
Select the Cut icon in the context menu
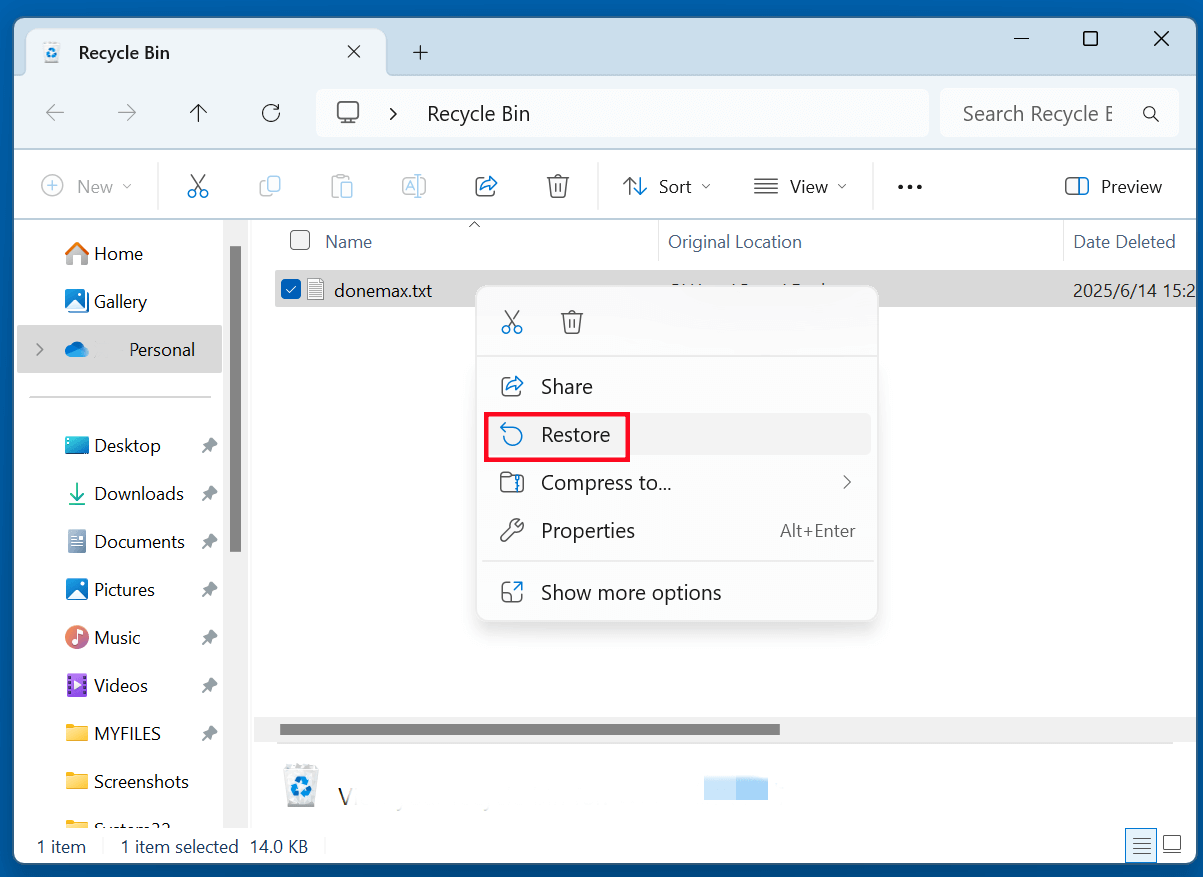point(512,321)
